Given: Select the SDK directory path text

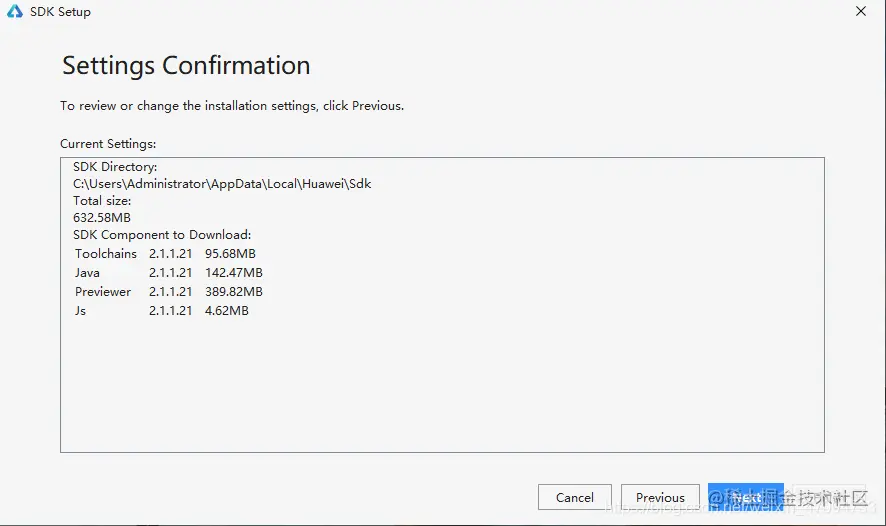Looking at the screenshot, I should coord(222,184).
